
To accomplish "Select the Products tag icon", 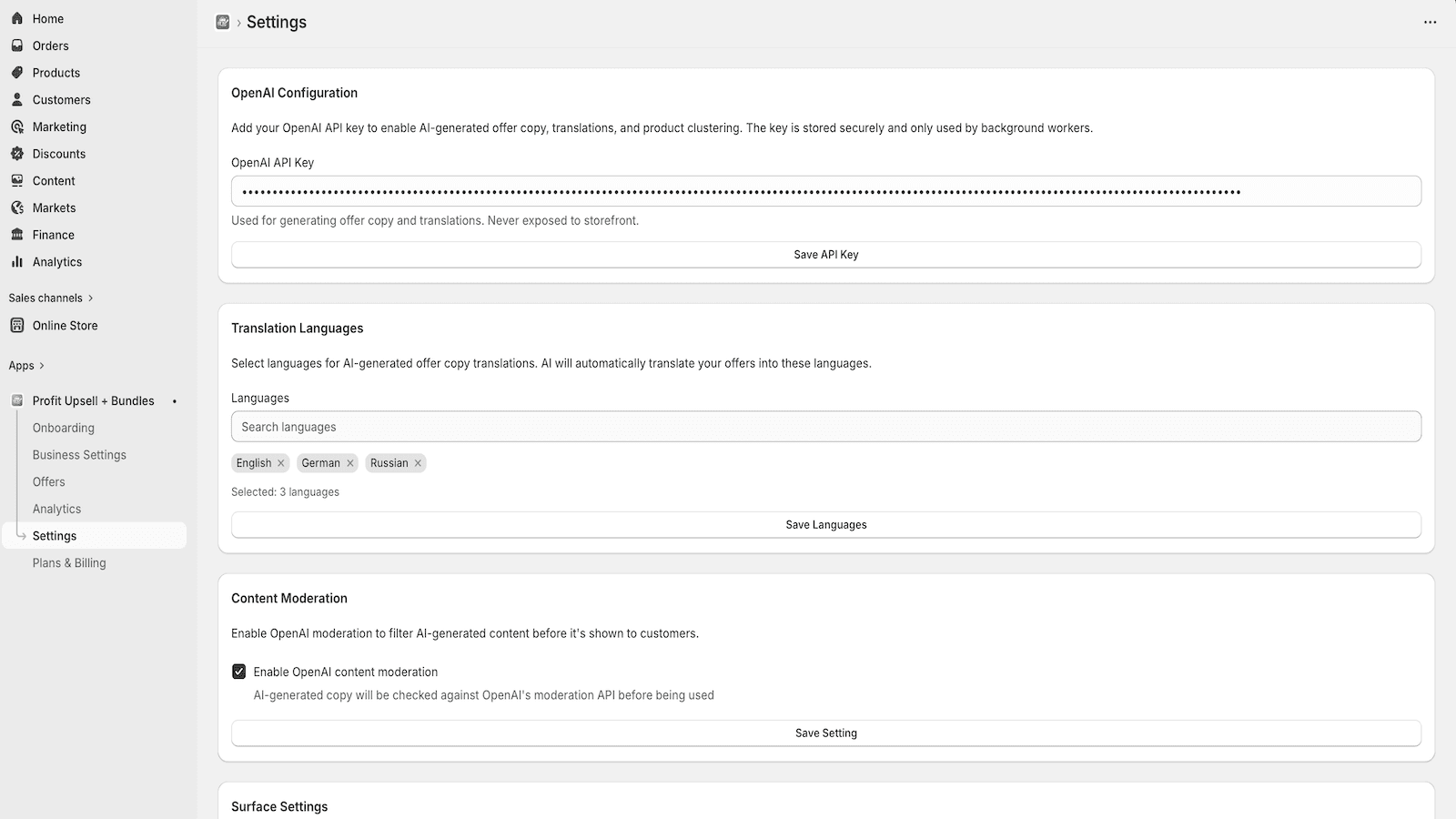I will click(17, 73).
